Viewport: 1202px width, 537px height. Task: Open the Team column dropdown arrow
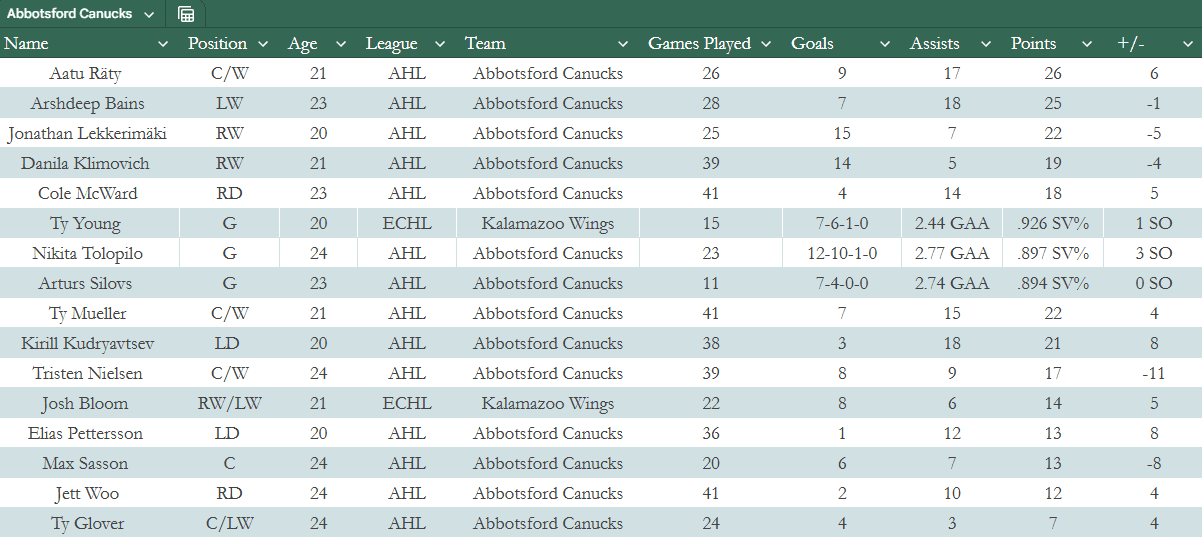pyautogui.click(x=623, y=44)
